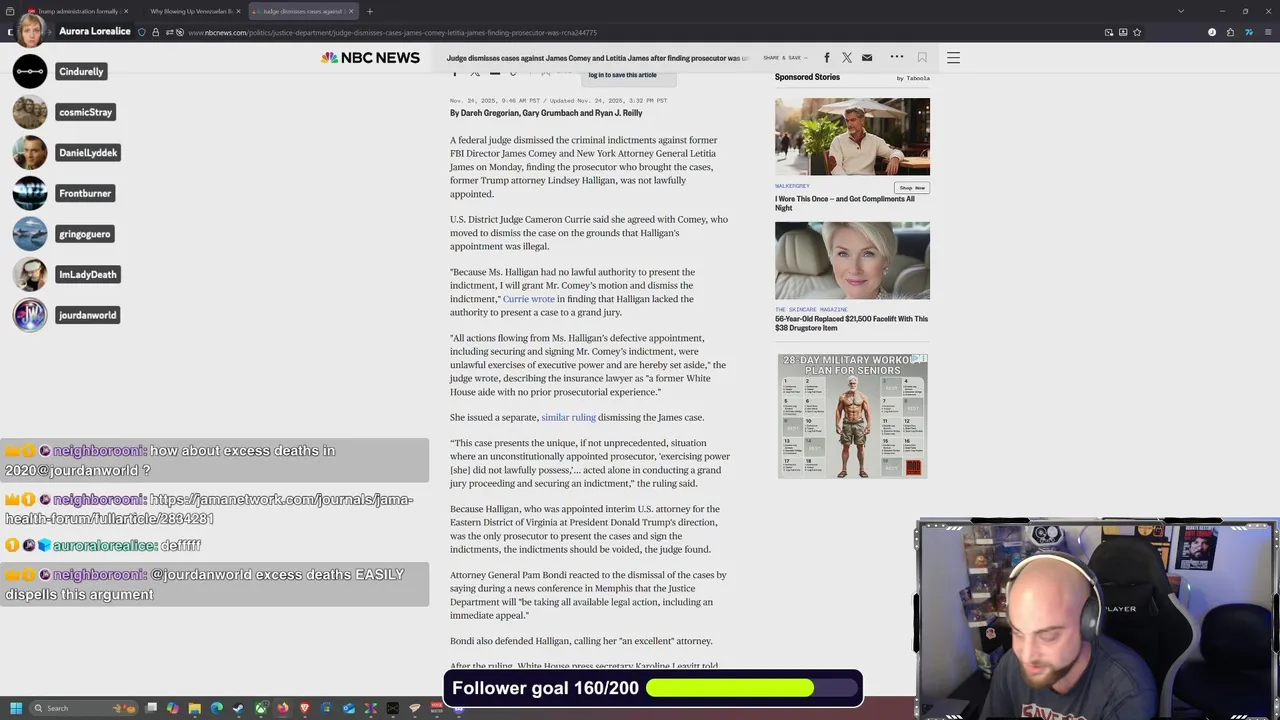Screen dimensions: 1280x720
Task: Open the tracking protection shield icon
Action: coord(141,32)
